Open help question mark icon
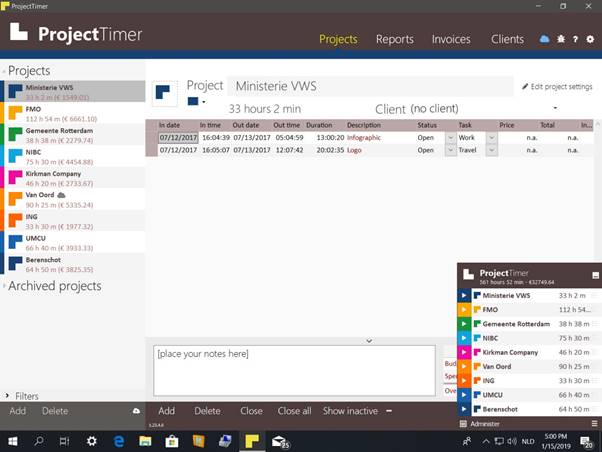 [x=575, y=39]
